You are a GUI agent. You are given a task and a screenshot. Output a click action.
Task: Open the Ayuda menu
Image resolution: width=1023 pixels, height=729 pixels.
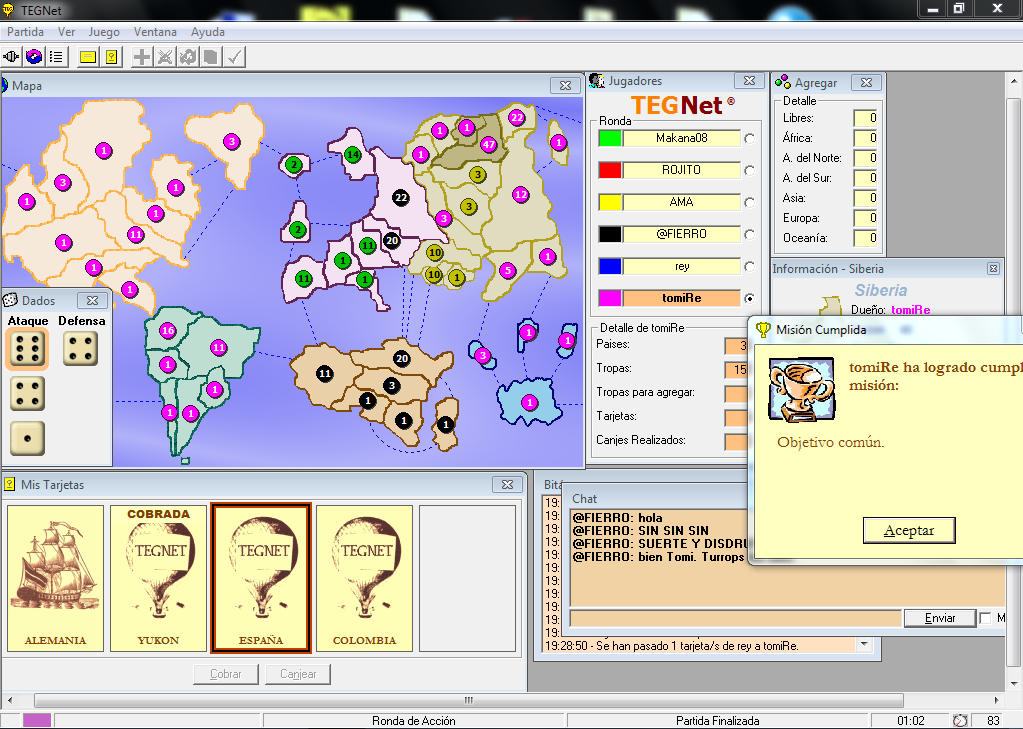[207, 32]
